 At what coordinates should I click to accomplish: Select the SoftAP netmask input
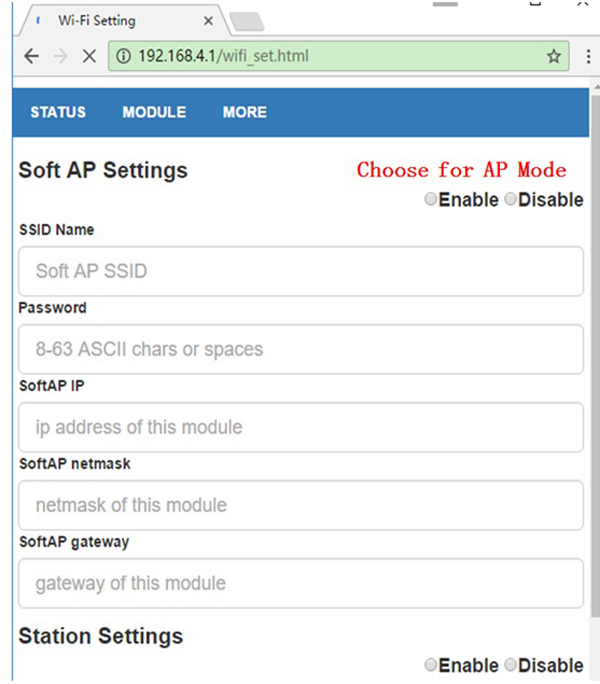tap(300, 505)
